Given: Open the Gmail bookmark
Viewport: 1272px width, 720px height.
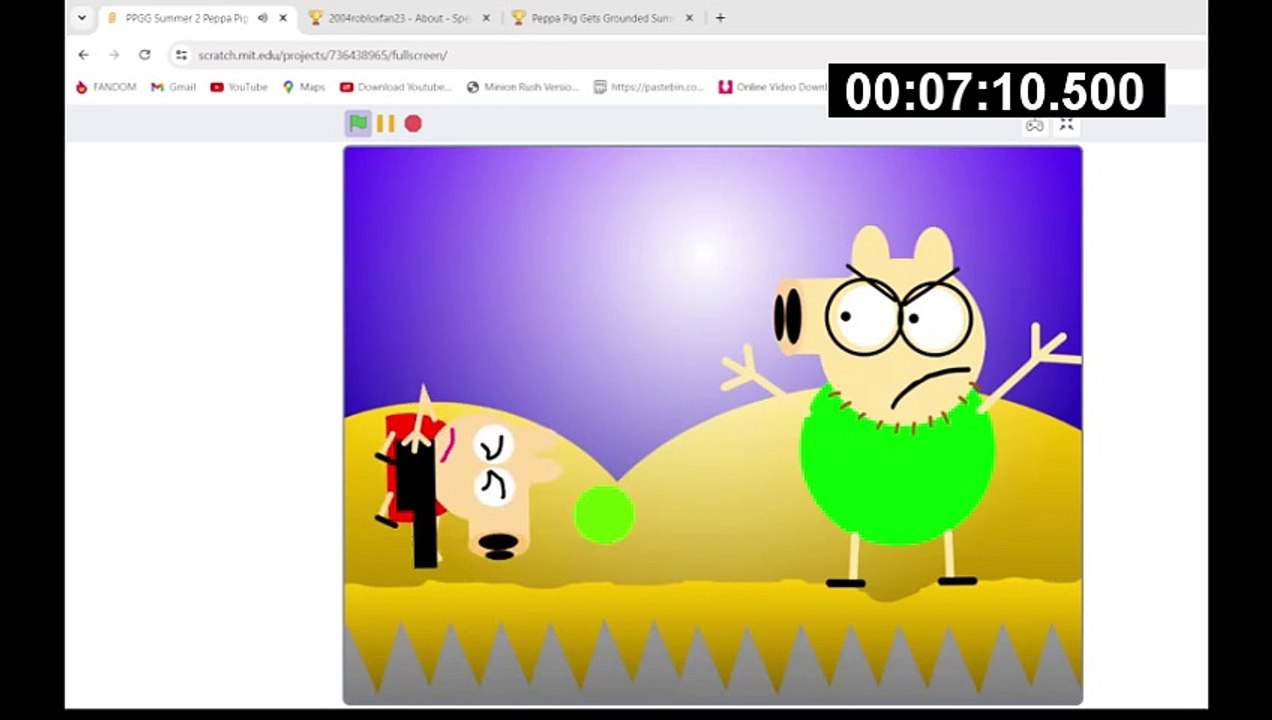Looking at the screenshot, I should pos(173,87).
